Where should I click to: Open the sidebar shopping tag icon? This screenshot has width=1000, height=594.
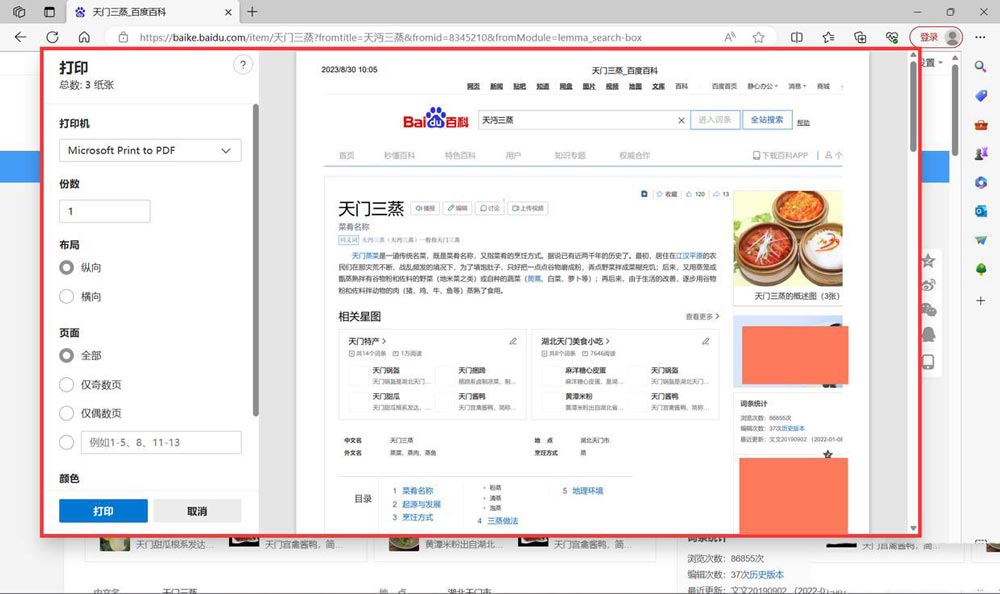981,96
